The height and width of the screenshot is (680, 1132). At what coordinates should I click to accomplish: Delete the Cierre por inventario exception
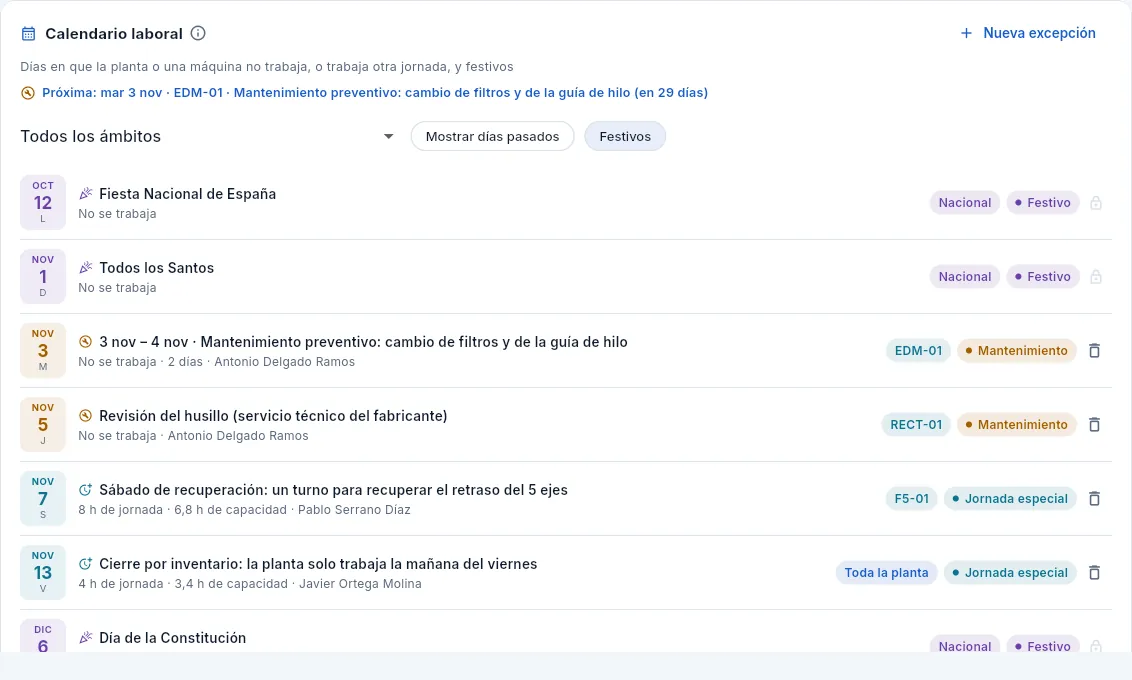click(x=1094, y=572)
